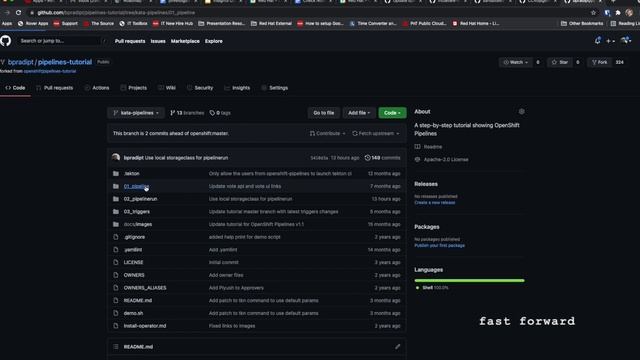Click Create a new release link

[x=435, y=202]
